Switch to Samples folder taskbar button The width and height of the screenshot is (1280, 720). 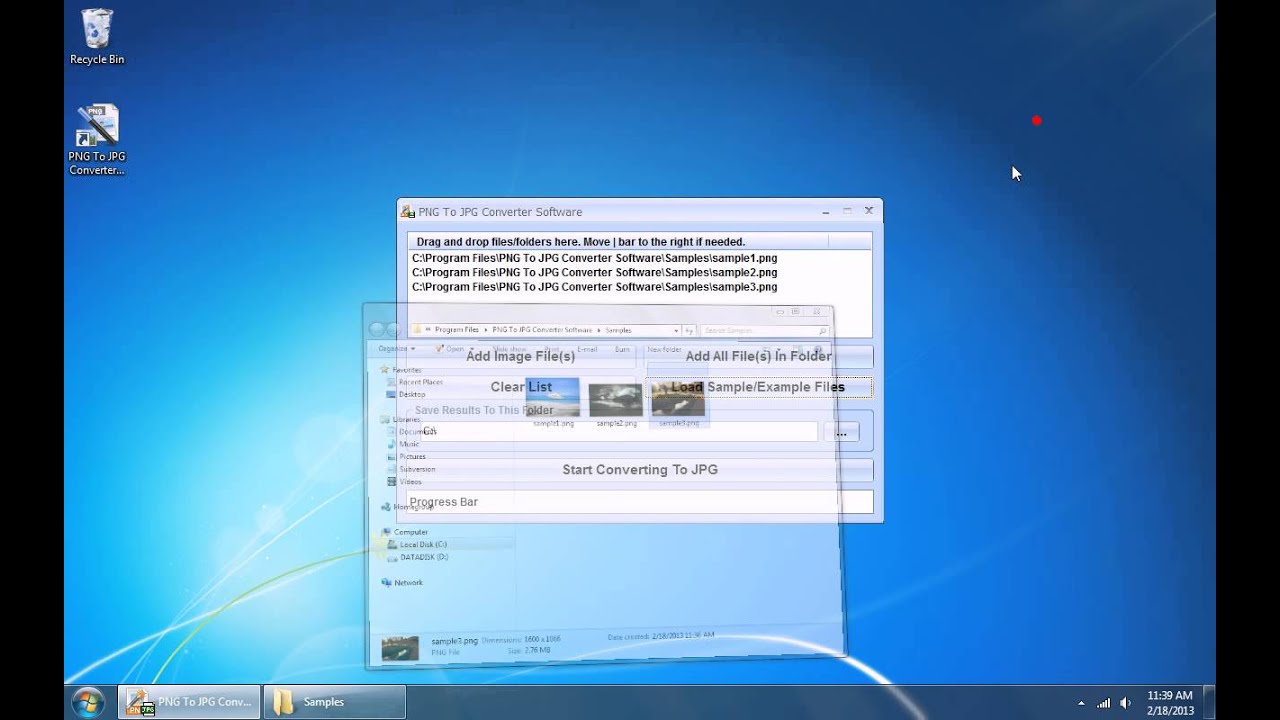click(x=335, y=702)
